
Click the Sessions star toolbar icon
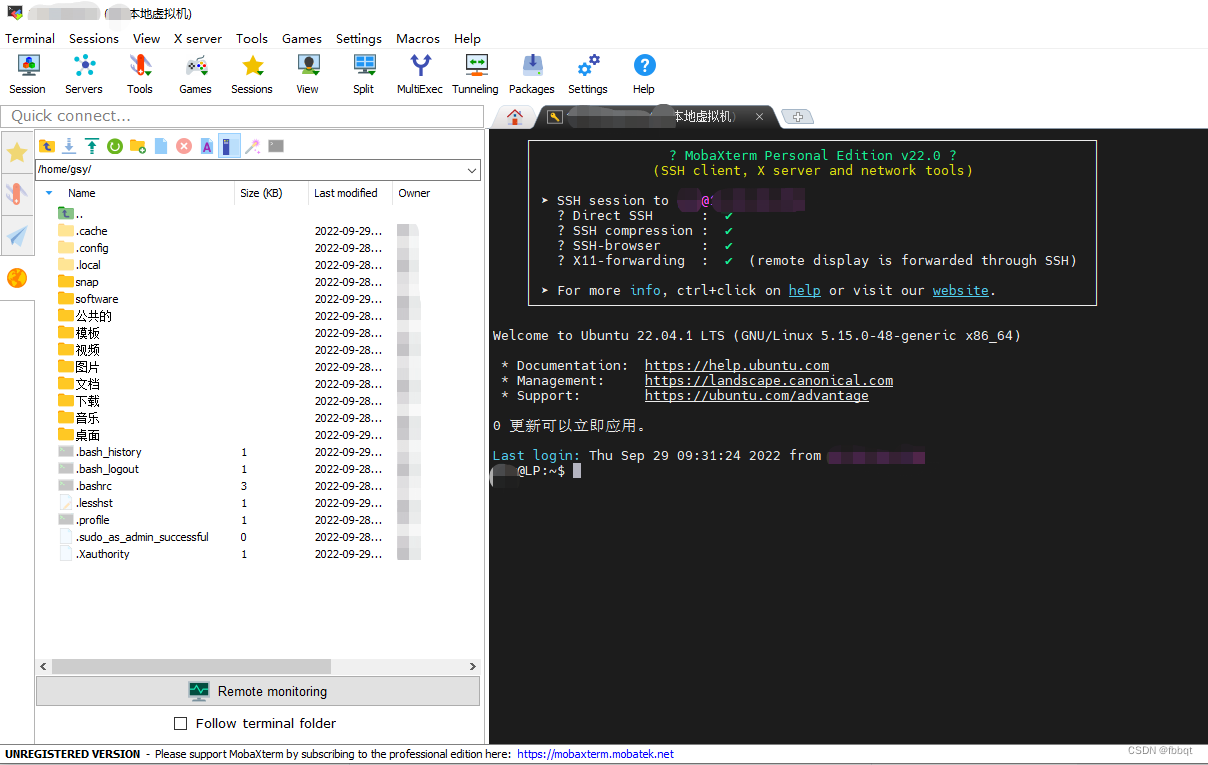click(252, 74)
